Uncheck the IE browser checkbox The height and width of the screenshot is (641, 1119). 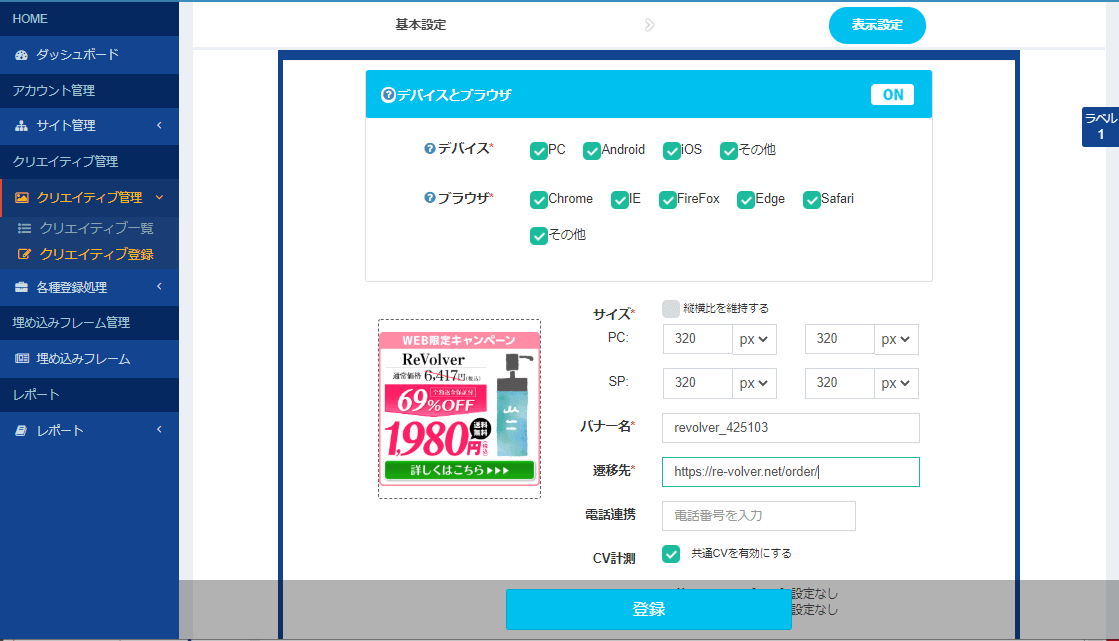point(619,200)
